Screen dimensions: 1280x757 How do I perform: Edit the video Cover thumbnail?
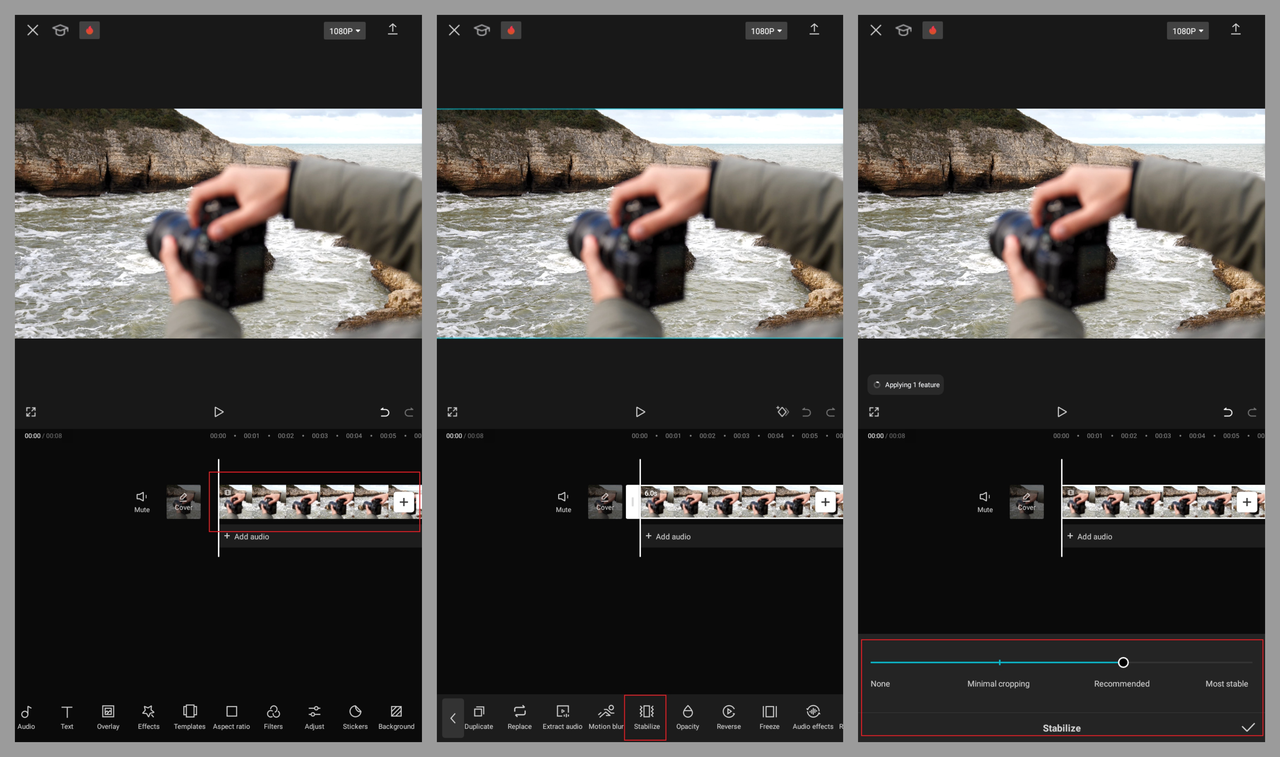(x=183, y=501)
